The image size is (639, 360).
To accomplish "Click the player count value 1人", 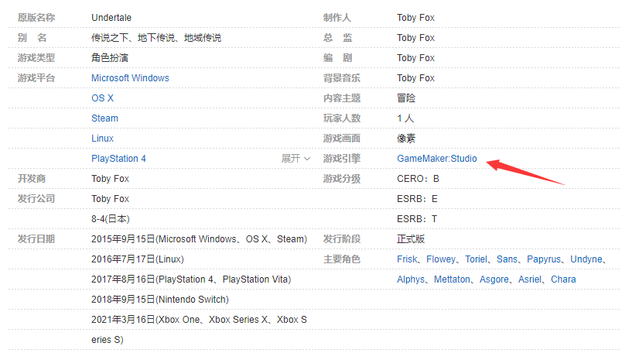I will (x=405, y=118).
